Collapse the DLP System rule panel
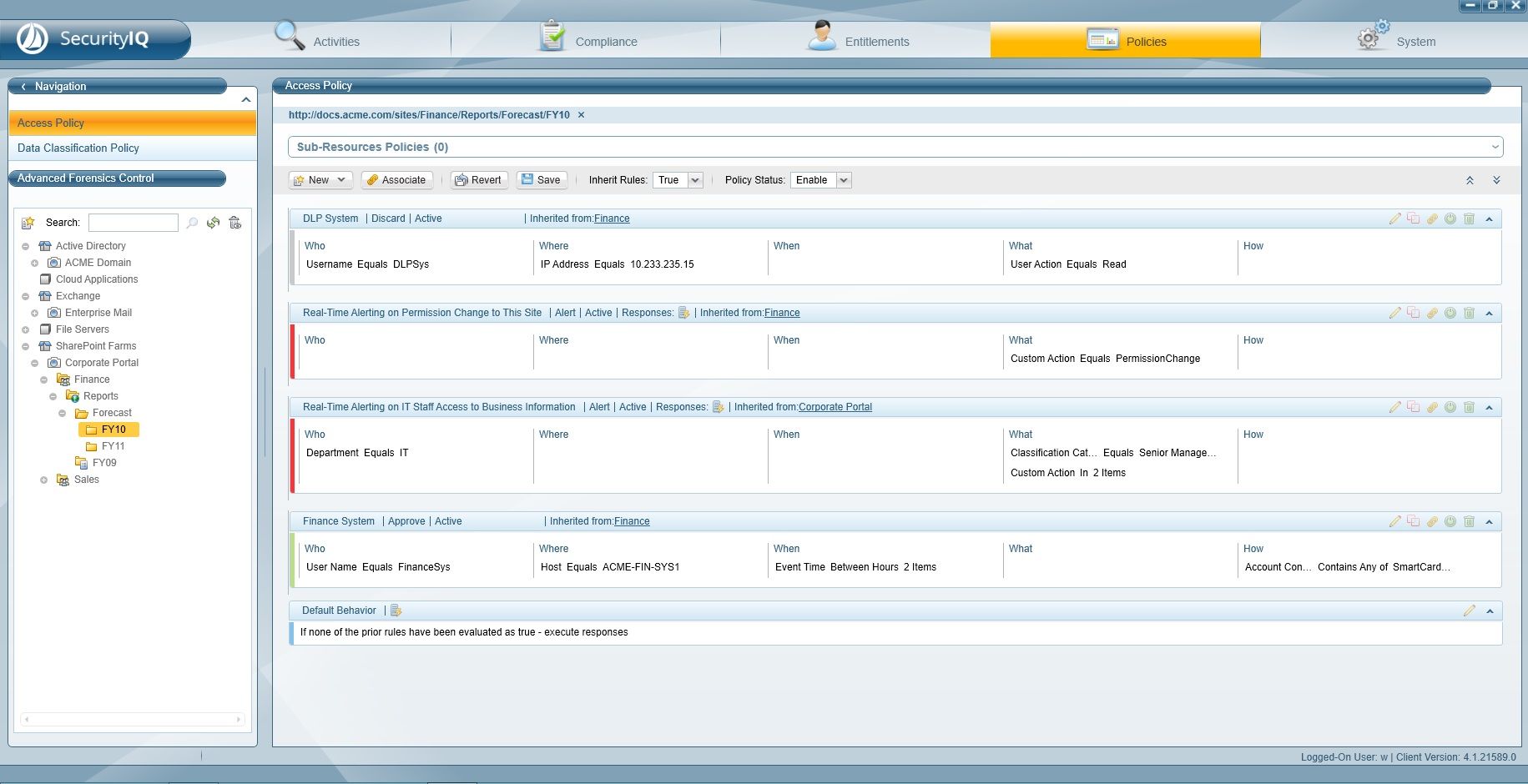 [x=1489, y=219]
